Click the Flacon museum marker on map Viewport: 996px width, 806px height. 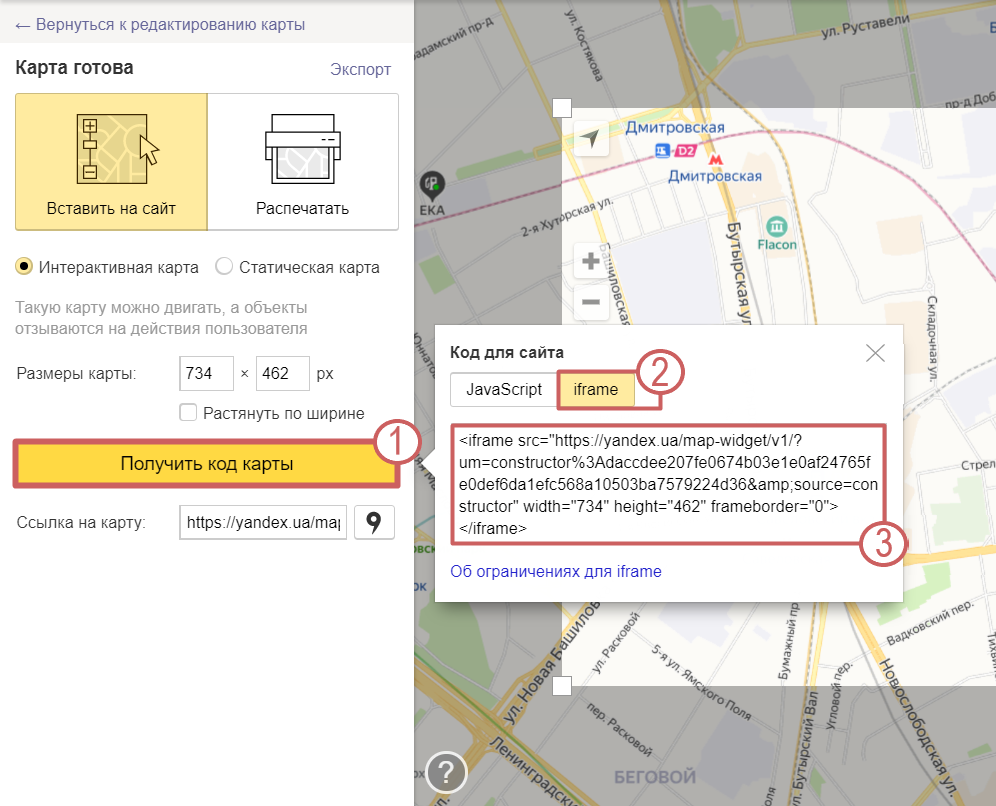click(777, 224)
